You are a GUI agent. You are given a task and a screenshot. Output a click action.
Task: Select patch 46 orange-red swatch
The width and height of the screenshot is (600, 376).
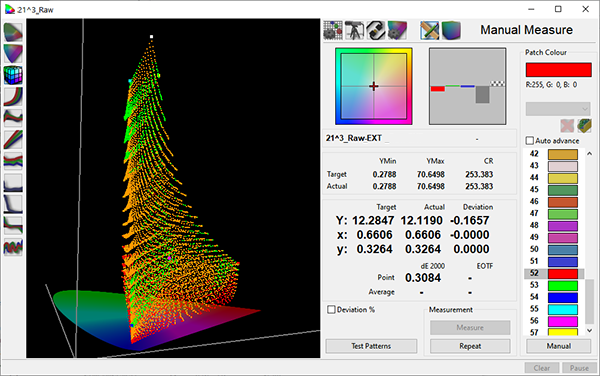click(x=563, y=202)
